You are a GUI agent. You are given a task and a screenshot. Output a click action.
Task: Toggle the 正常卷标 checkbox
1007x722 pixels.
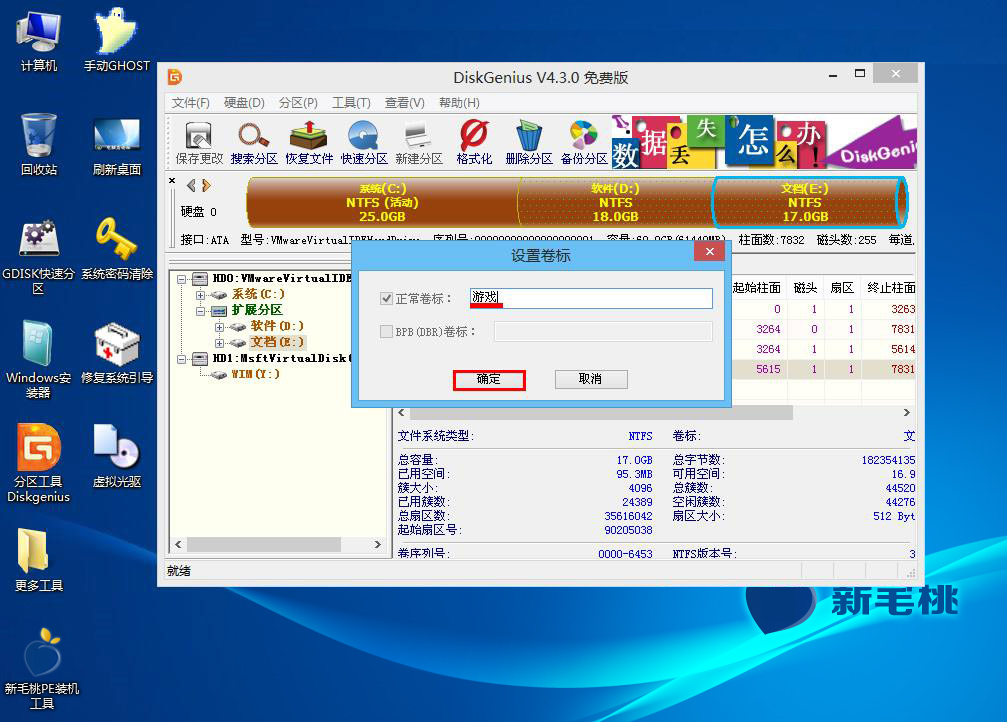tap(386, 298)
